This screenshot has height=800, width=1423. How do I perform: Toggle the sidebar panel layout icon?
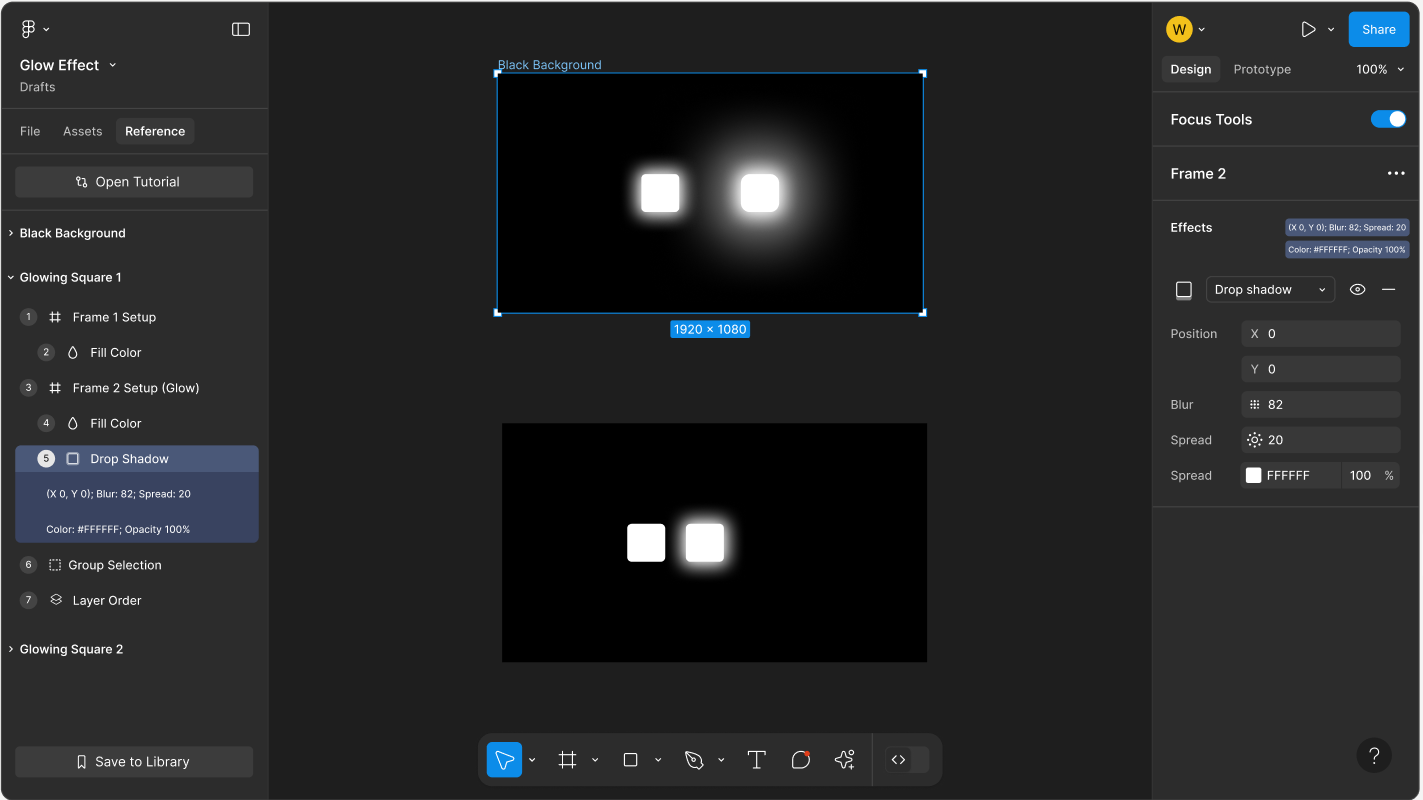pos(241,29)
